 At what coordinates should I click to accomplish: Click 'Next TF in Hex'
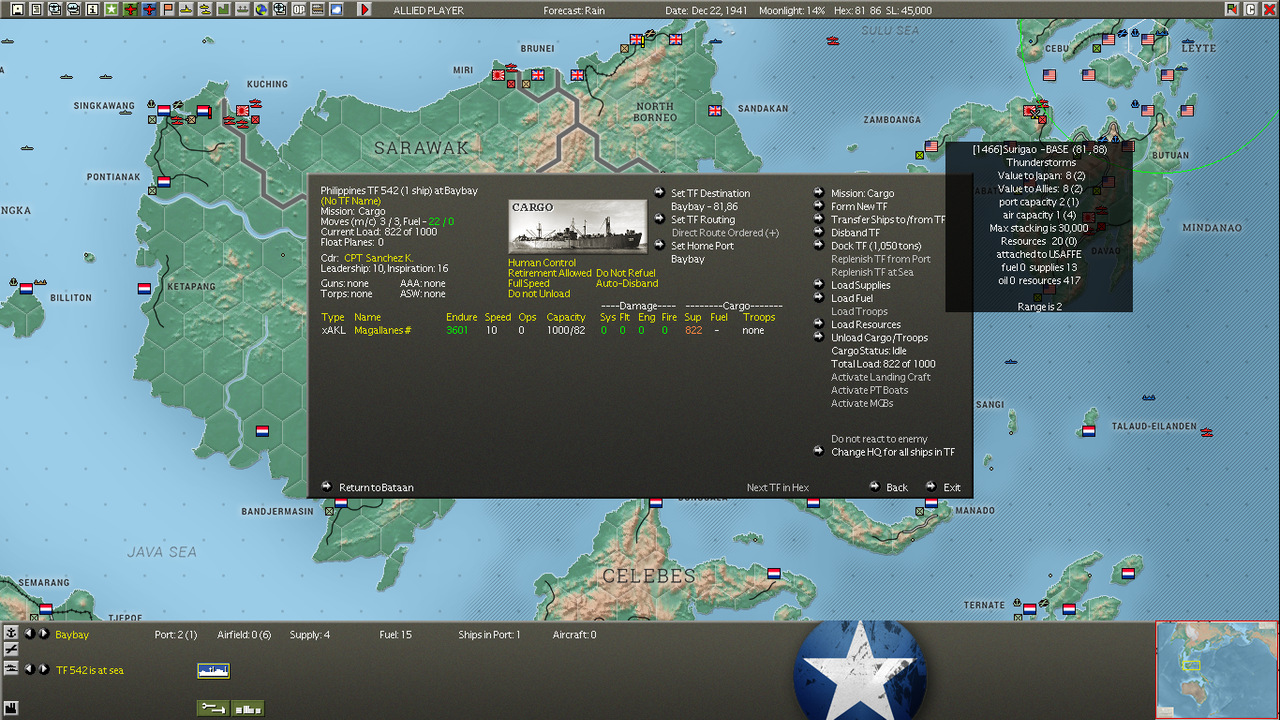(x=778, y=488)
